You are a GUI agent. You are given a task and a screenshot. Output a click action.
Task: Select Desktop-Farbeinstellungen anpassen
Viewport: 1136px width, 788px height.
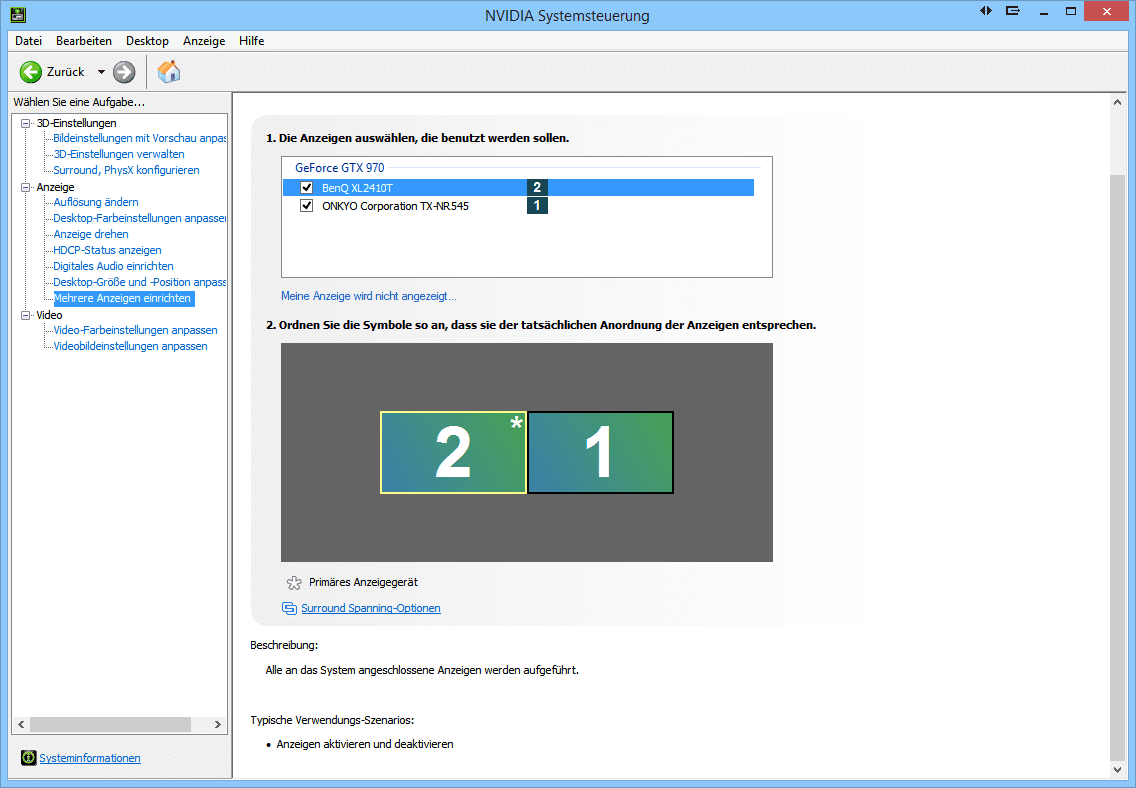click(140, 218)
